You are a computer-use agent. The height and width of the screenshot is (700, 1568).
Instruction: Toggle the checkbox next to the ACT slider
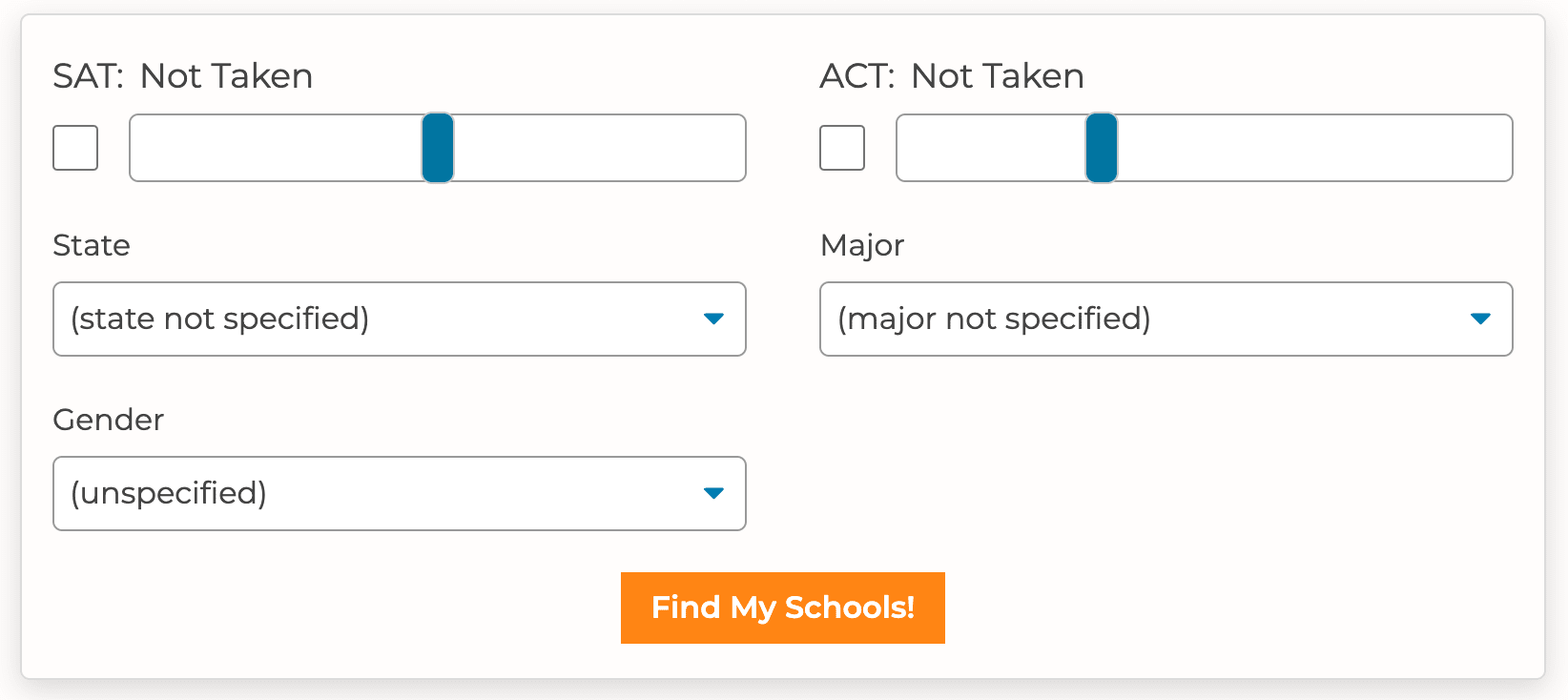point(841,148)
